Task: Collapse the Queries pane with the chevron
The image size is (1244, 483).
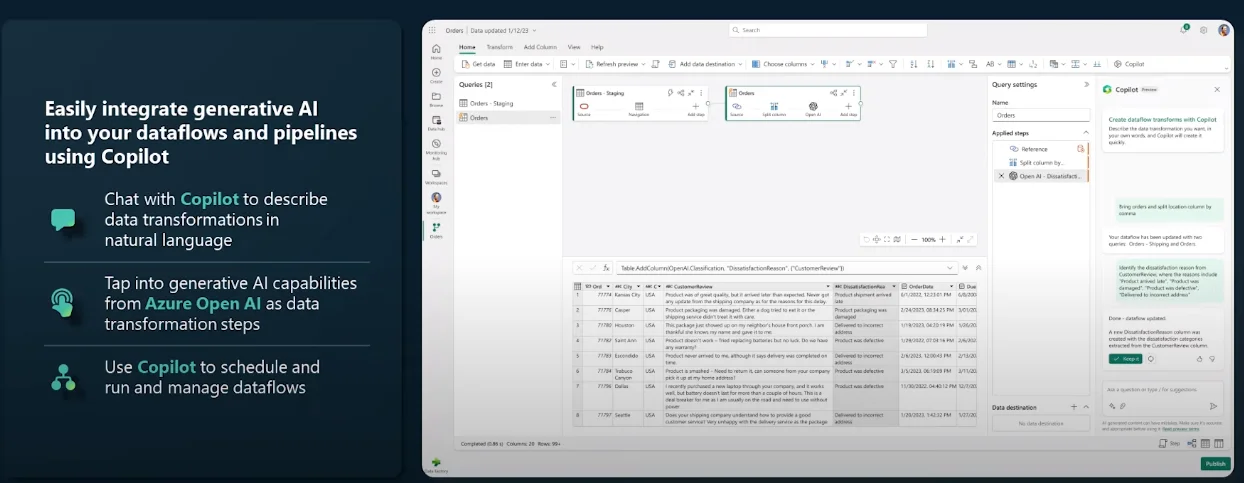Action: [554, 84]
